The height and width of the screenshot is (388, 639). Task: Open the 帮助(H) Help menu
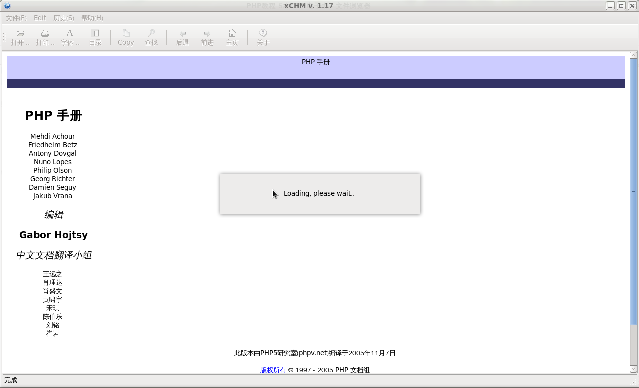pos(93,18)
